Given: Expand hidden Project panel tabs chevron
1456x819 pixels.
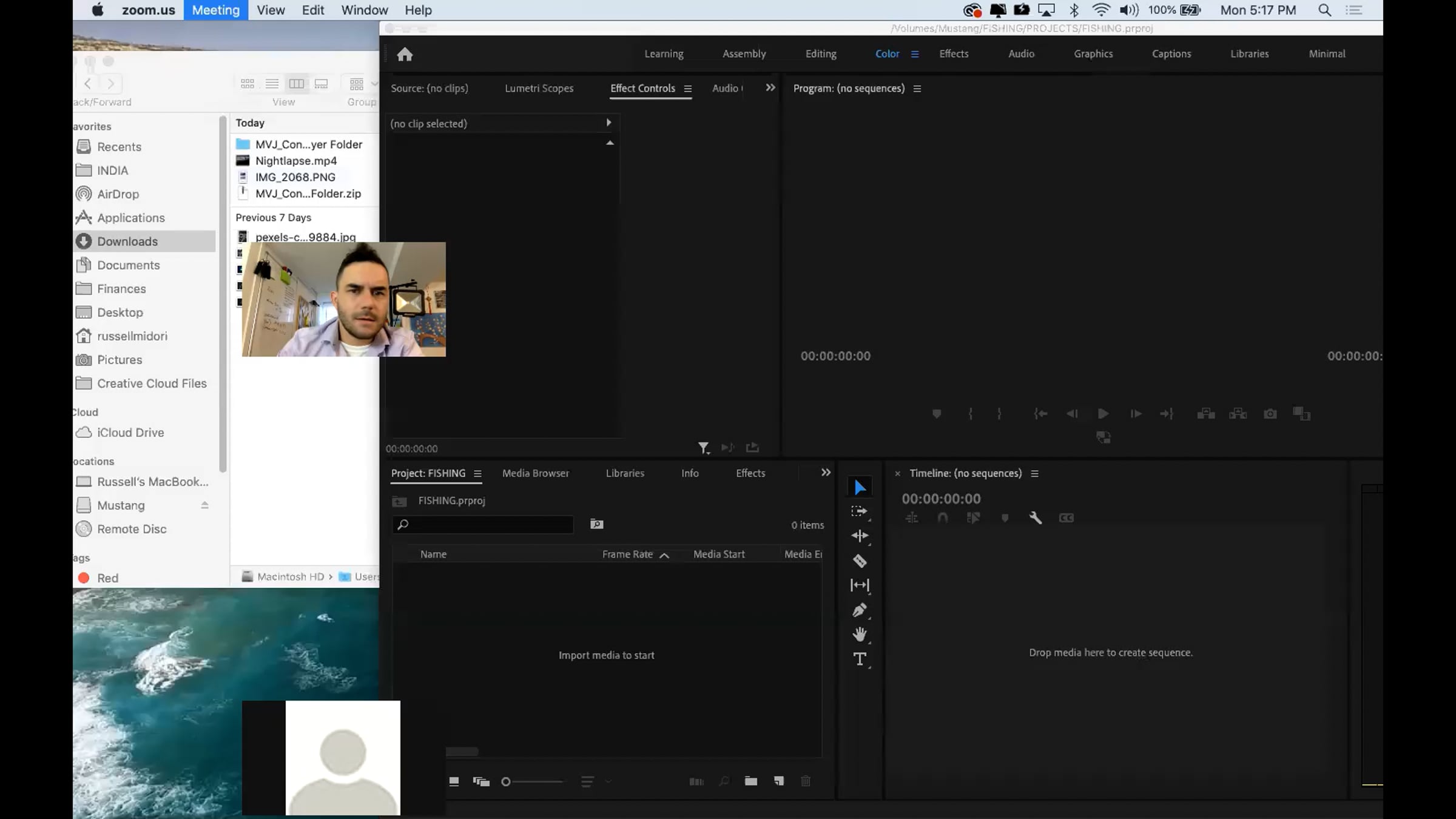Looking at the screenshot, I should coord(826,473).
